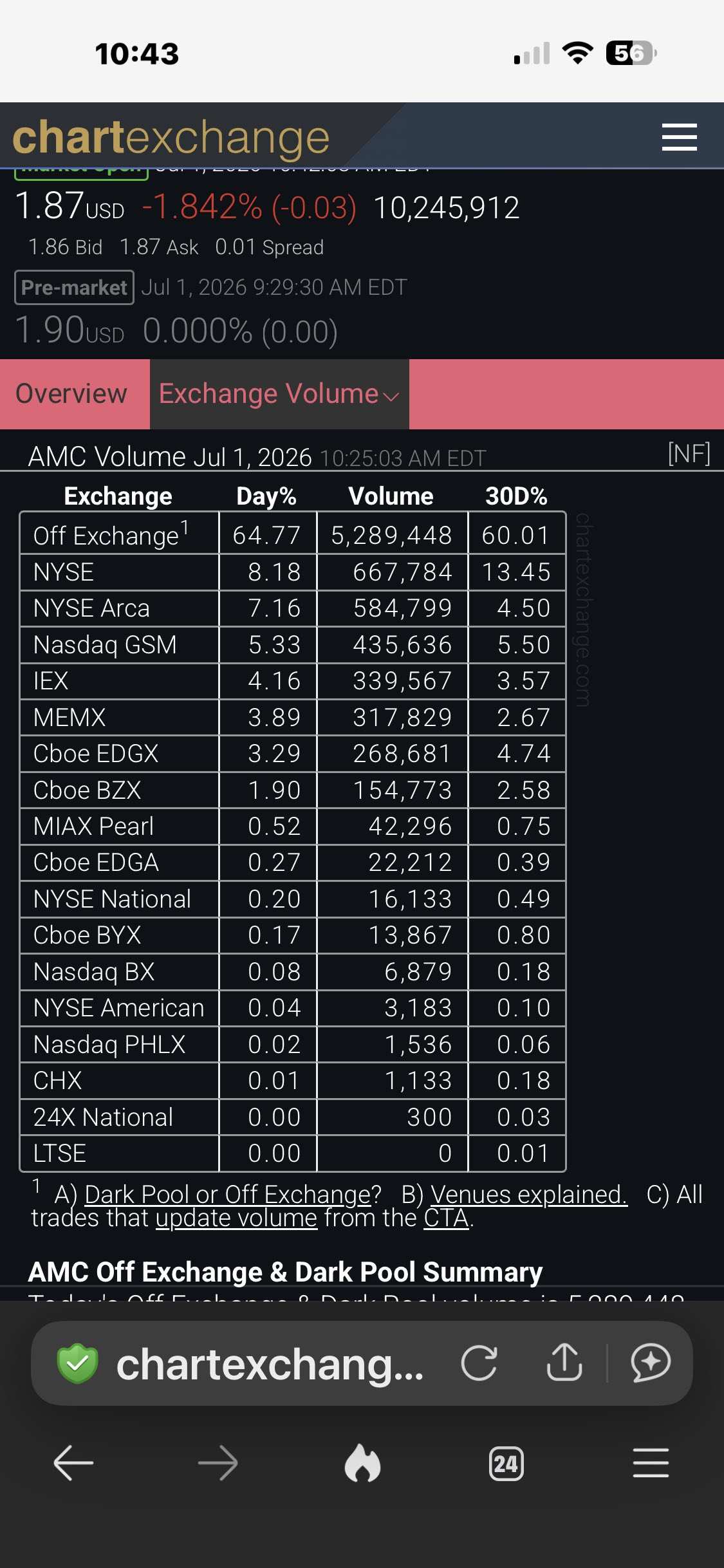Tap the chartexchang... address field

point(270,1363)
